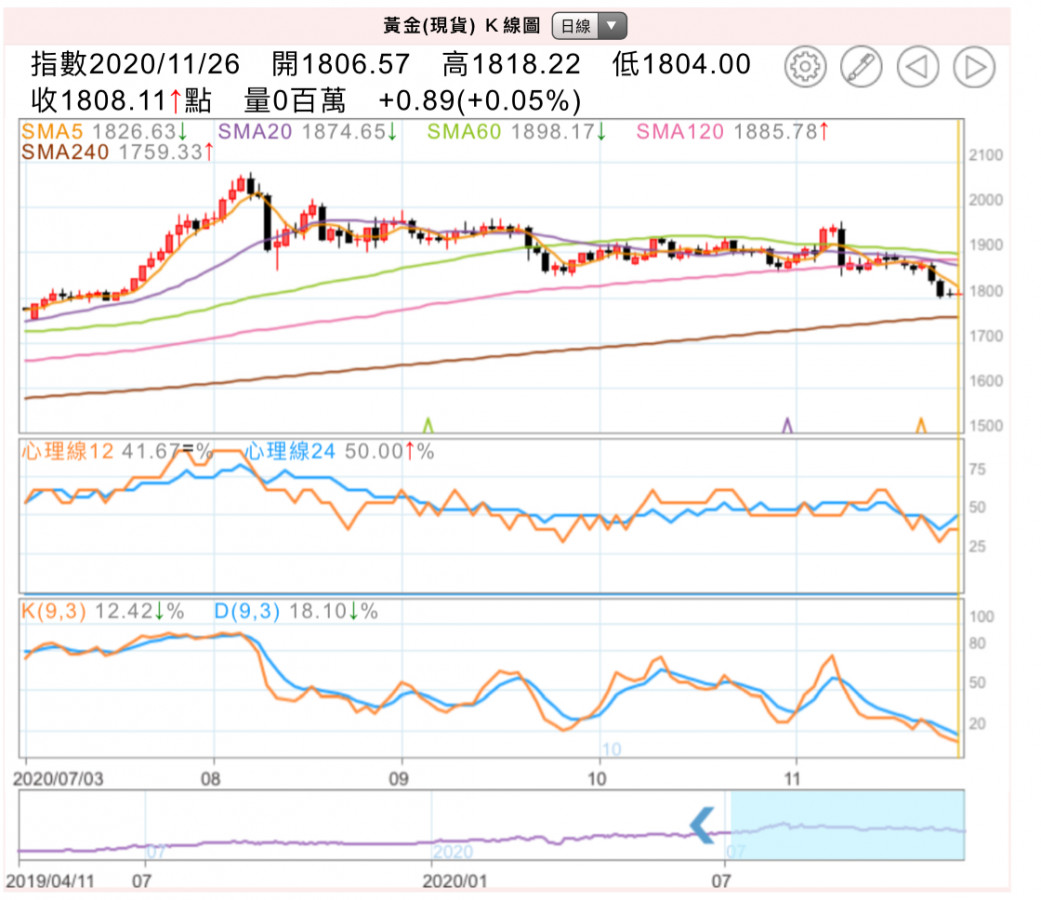Click the 心理線12 indicator label
Screen dimensions: 1041x900
coord(68,451)
